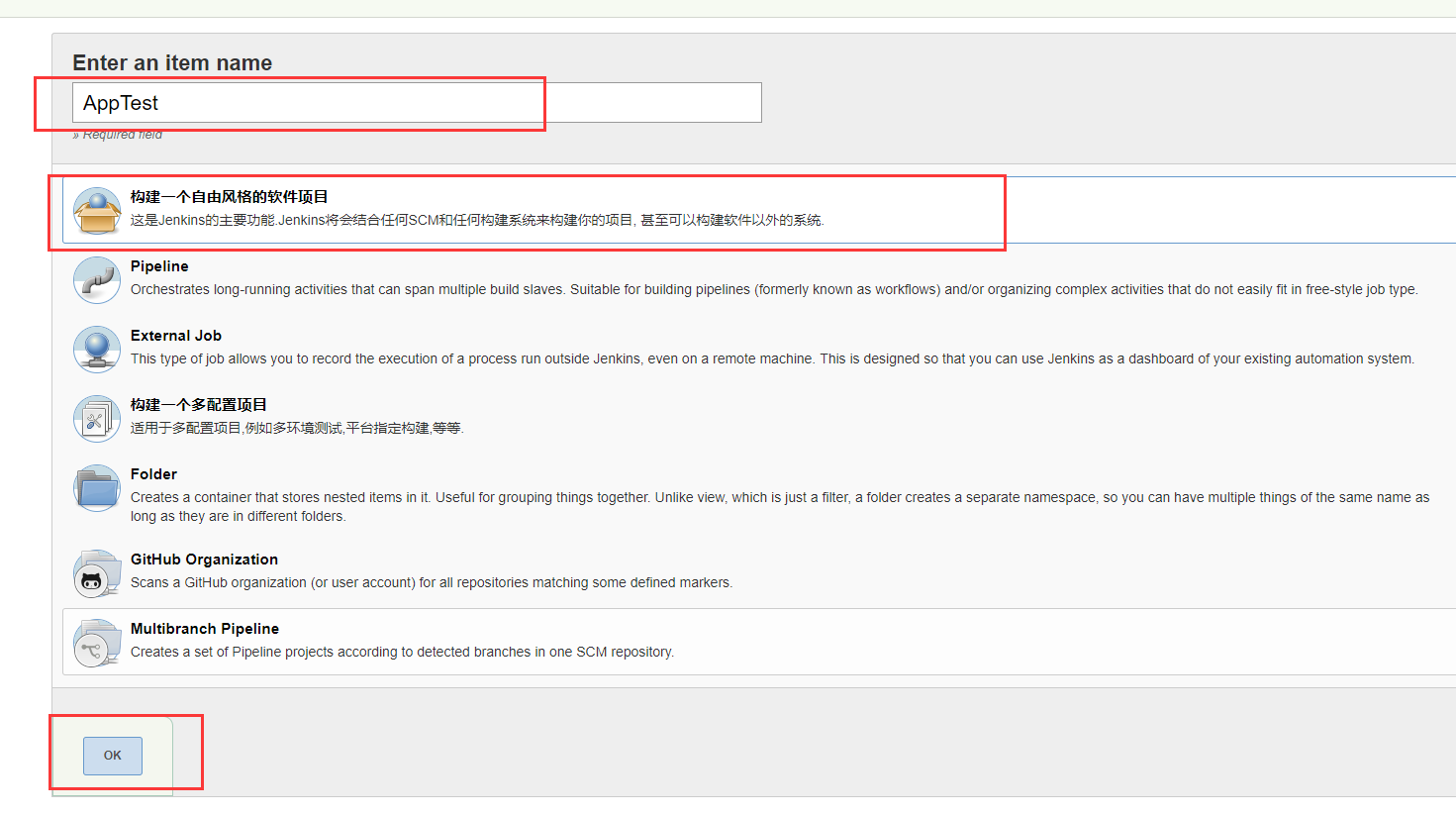Select the Multibranch Pipeline icon

pyautogui.click(x=97, y=643)
